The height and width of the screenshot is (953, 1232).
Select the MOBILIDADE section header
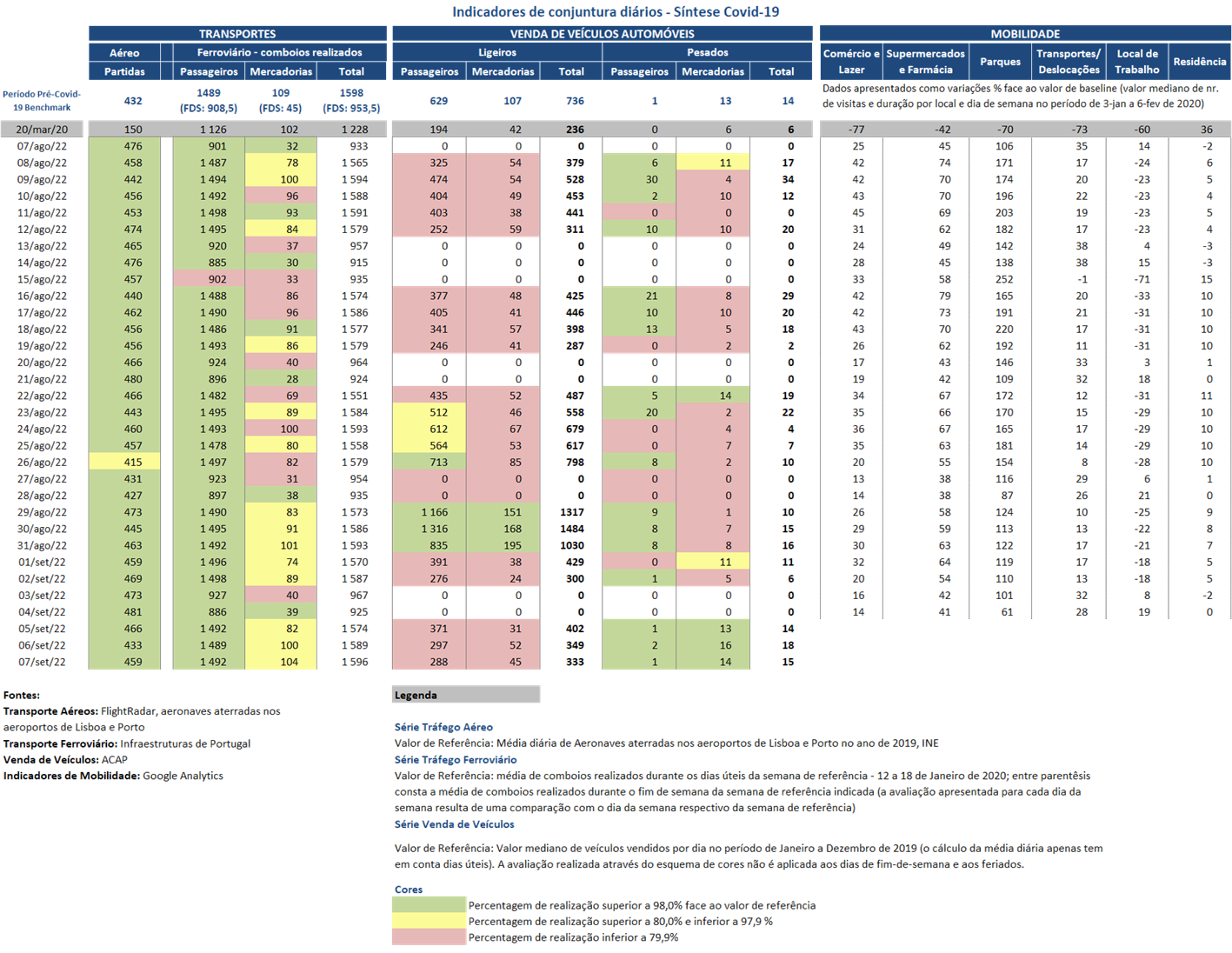(x=1025, y=34)
